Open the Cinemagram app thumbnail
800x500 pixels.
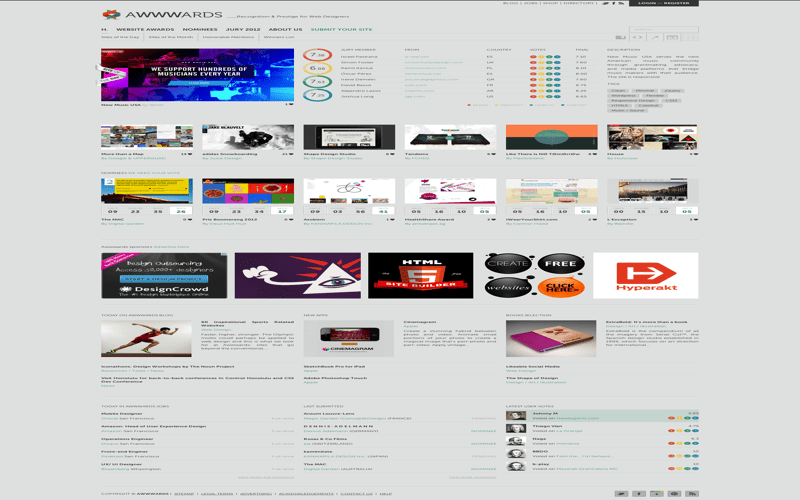tap(348, 339)
